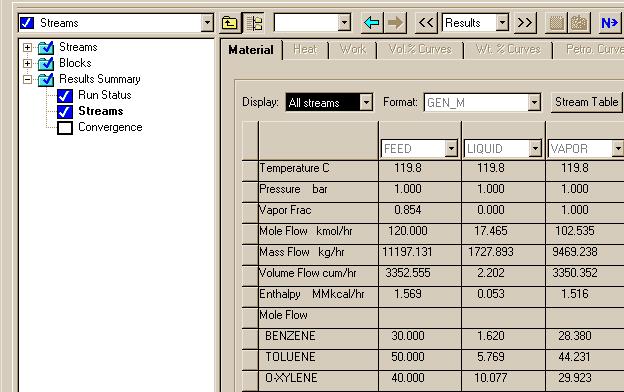This screenshot has width=624, height=392.
Task: Click the bold Streams result checkmark
Action: pos(65,111)
